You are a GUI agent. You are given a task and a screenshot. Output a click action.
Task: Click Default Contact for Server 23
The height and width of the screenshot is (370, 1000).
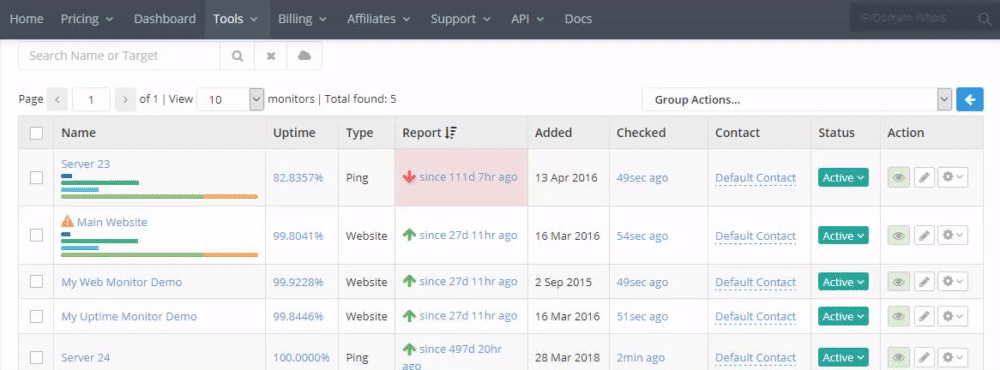(755, 178)
